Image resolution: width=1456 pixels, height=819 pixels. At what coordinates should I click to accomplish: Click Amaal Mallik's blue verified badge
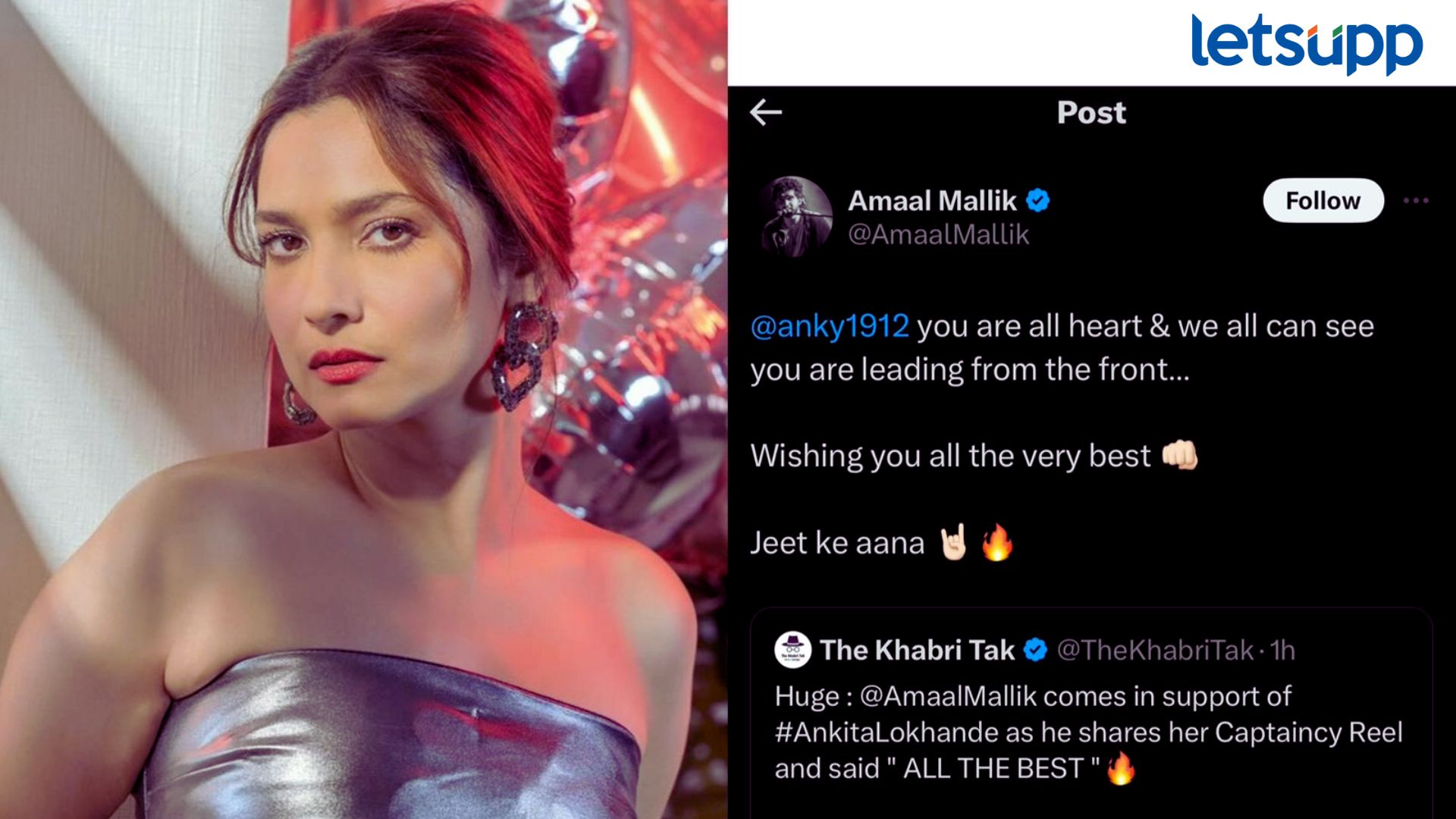coord(1037,200)
